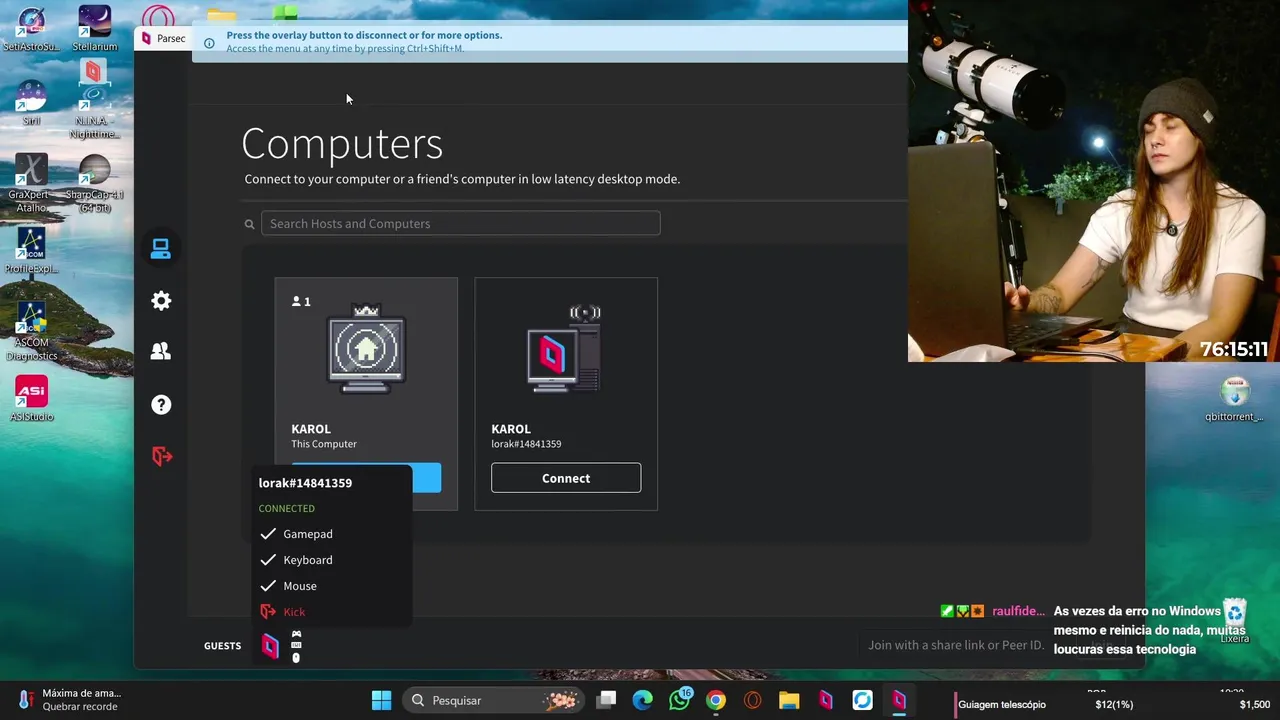Open Opera browser from taskbar

tap(752, 700)
